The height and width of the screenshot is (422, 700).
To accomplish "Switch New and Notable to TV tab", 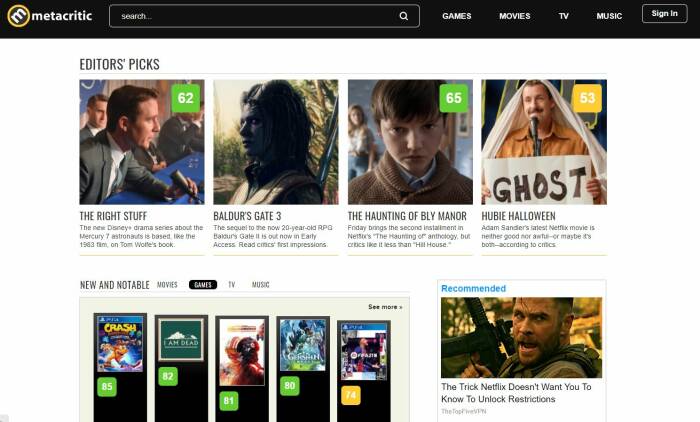I will point(232,284).
